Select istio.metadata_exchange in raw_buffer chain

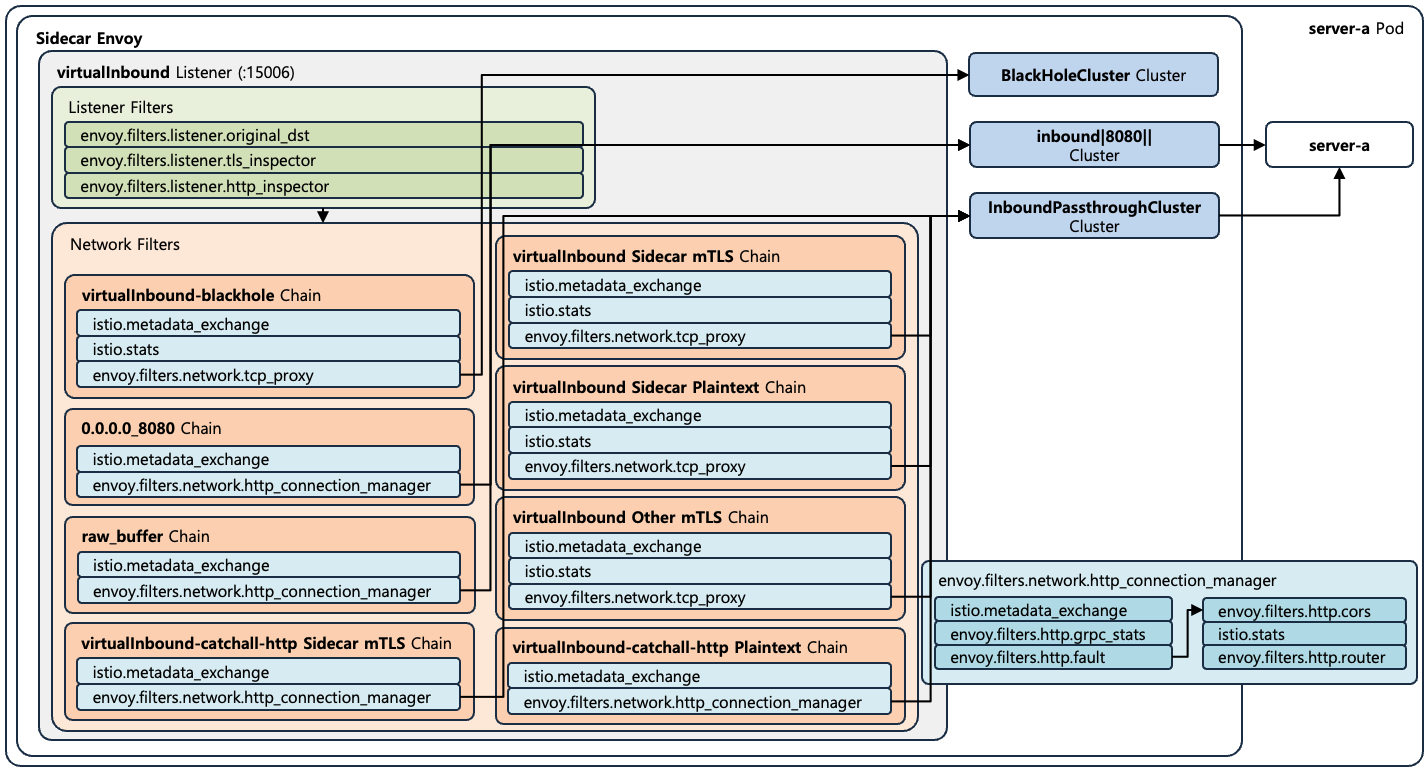[x=269, y=565]
